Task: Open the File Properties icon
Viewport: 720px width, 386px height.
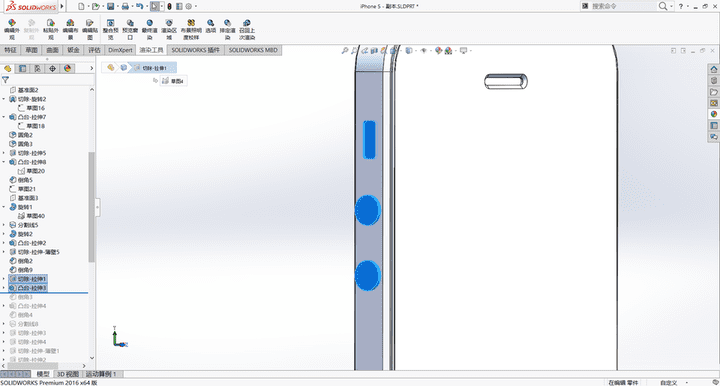Action: coord(179,6)
